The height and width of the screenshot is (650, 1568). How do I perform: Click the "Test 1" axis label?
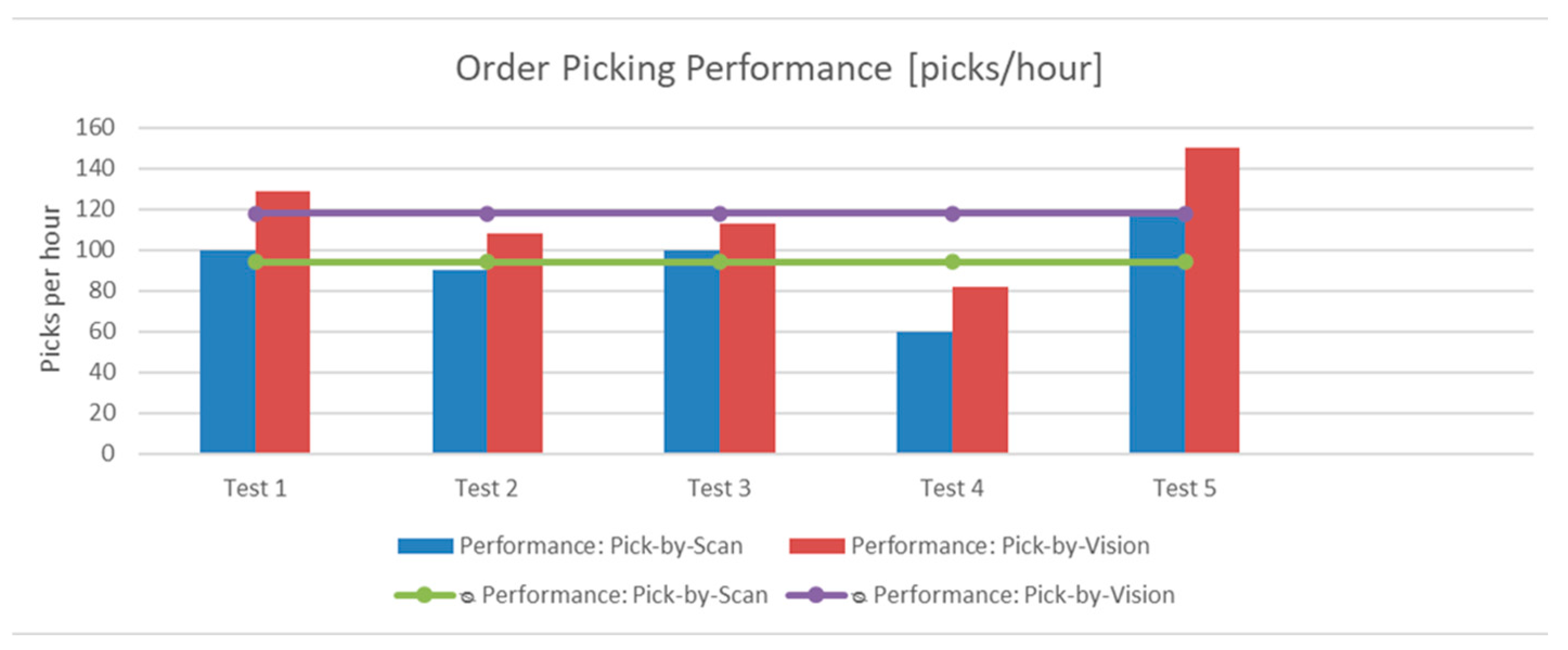pyautogui.click(x=255, y=488)
